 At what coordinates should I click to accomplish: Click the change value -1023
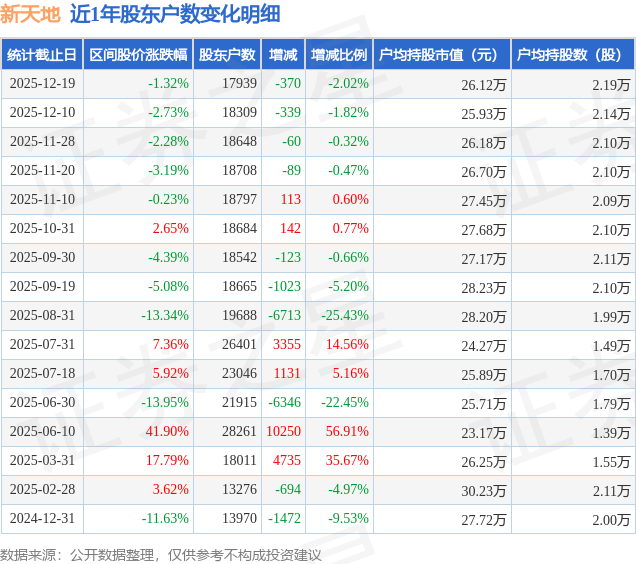pyautogui.click(x=285, y=286)
